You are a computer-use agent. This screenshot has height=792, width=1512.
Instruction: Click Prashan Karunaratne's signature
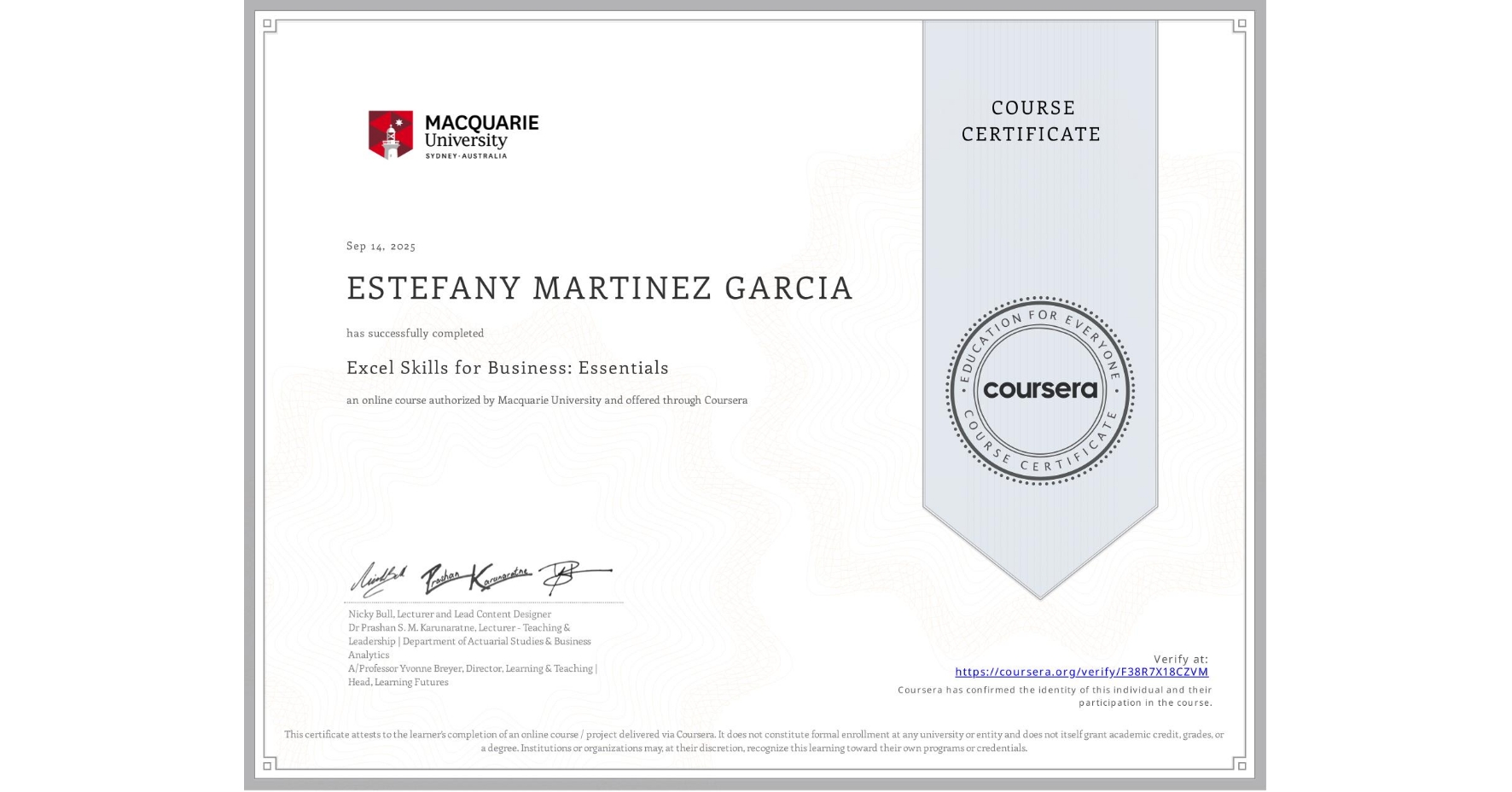(477, 579)
